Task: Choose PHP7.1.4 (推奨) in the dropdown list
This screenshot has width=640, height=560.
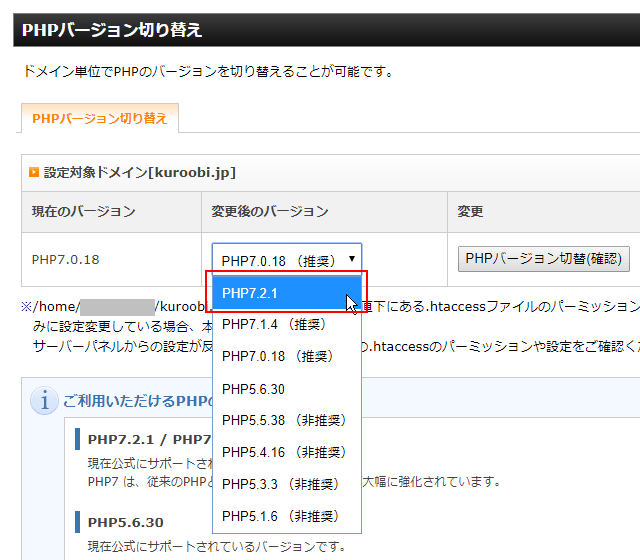Action: pos(287,324)
